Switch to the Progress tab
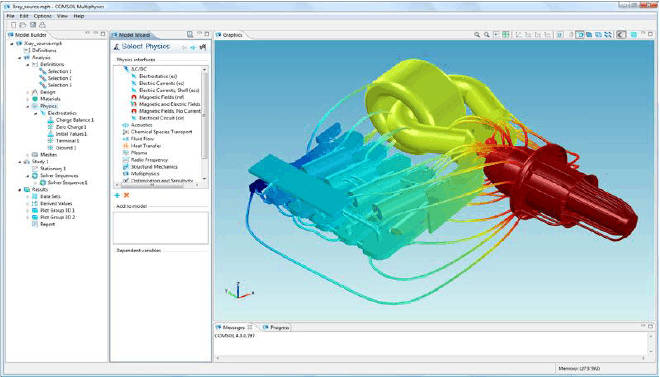Screen dimensions: 660x377 point(276,327)
